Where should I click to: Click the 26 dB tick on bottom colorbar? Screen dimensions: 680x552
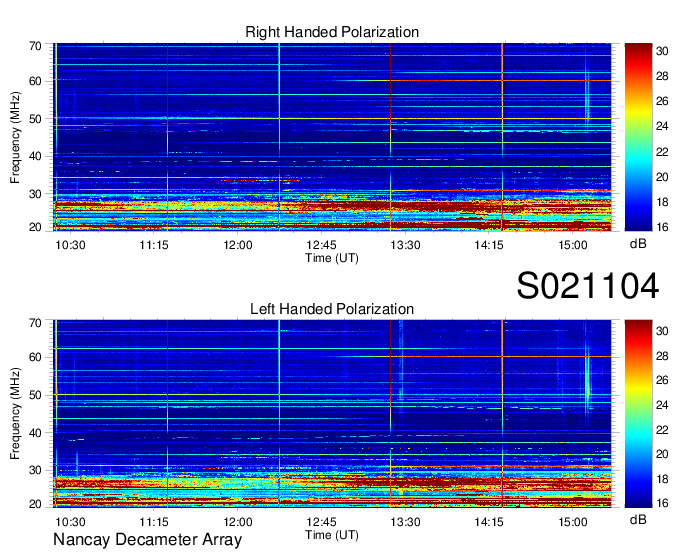tap(662, 380)
